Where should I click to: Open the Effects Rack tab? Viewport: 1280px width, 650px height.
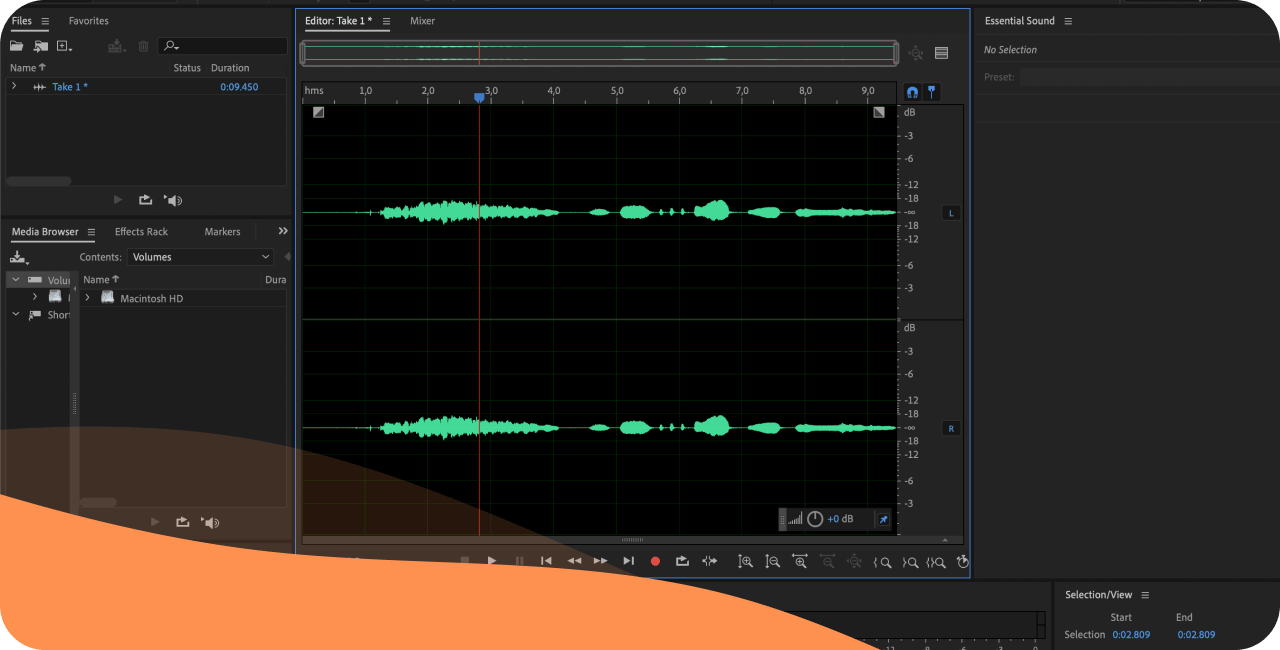(x=141, y=232)
